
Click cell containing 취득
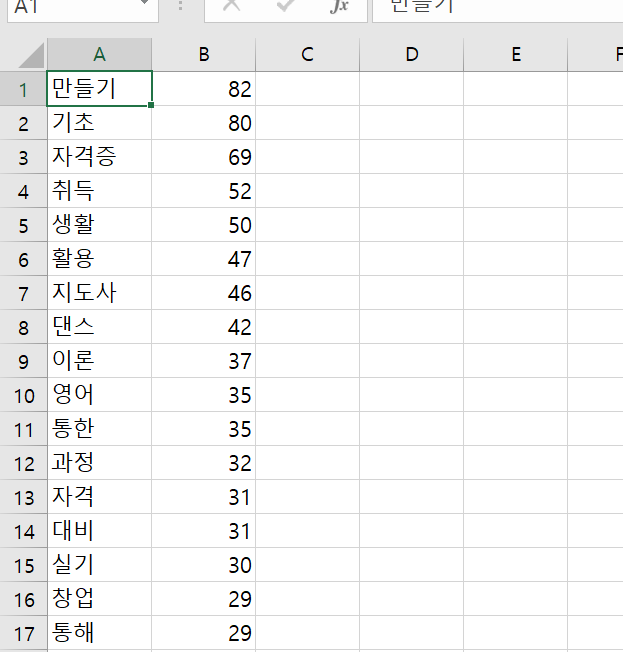99,191
